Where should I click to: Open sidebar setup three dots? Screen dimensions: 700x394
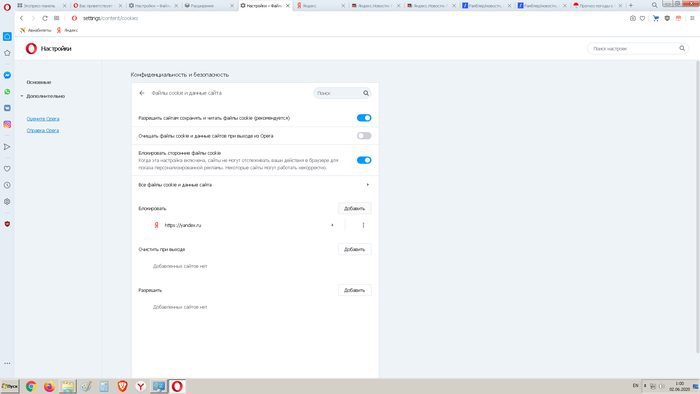[7, 363]
